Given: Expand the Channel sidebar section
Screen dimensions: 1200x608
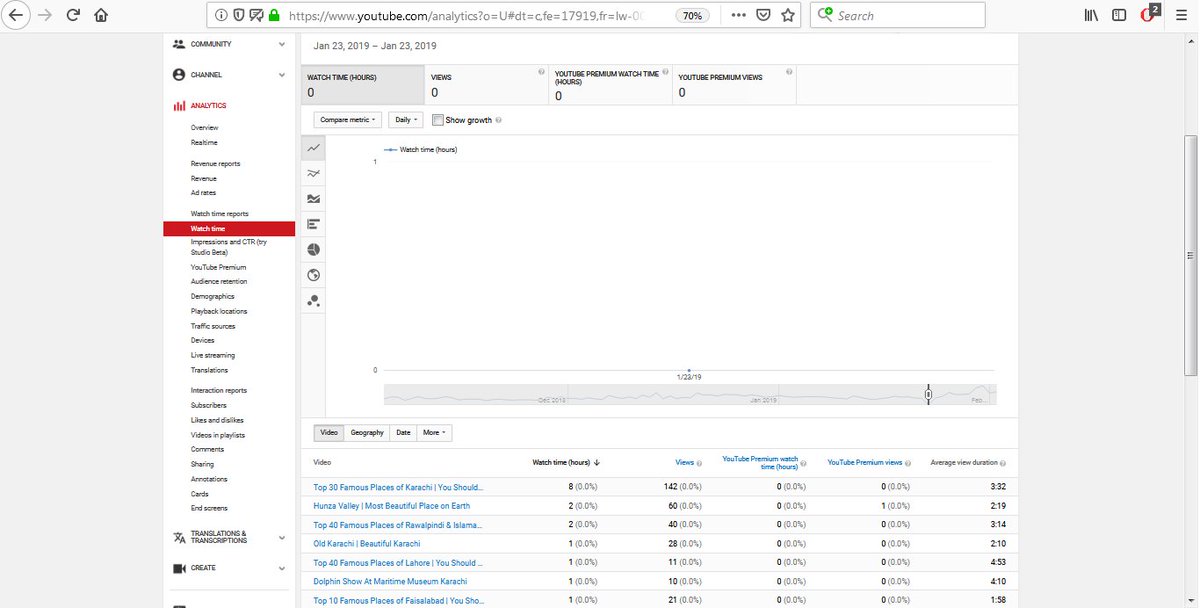Looking at the screenshot, I should click(x=230, y=75).
